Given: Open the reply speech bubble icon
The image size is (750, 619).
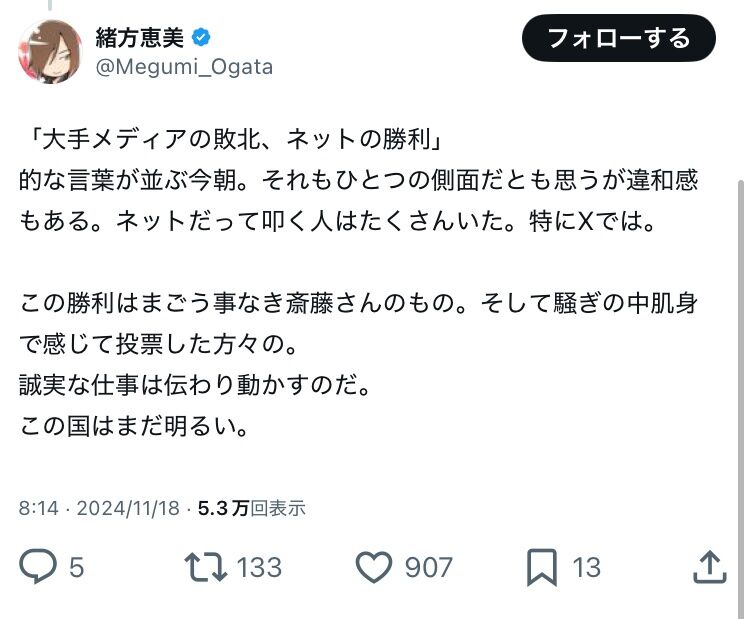Looking at the screenshot, I should coord(38,567).
